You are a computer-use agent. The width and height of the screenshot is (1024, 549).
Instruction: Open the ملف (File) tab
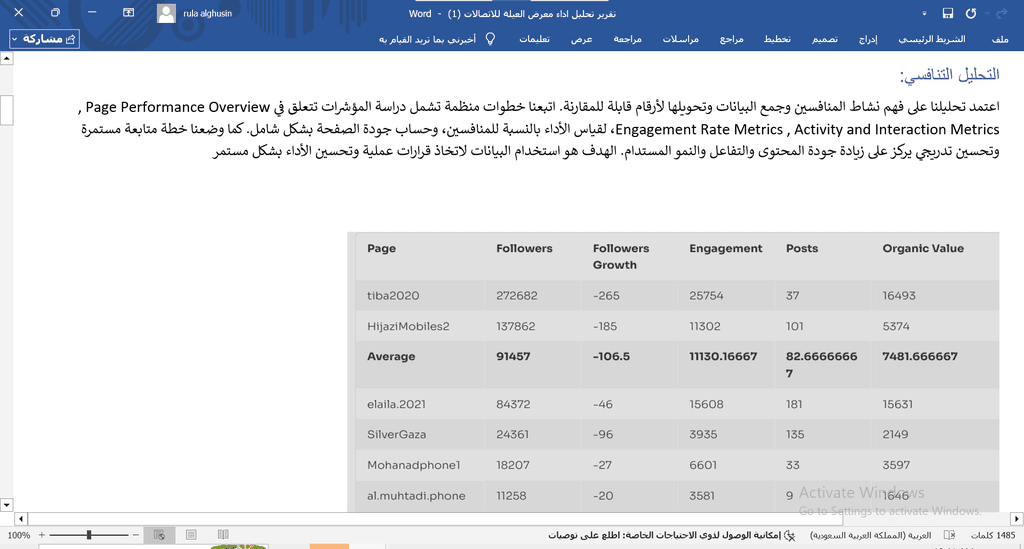[1000, 39]
